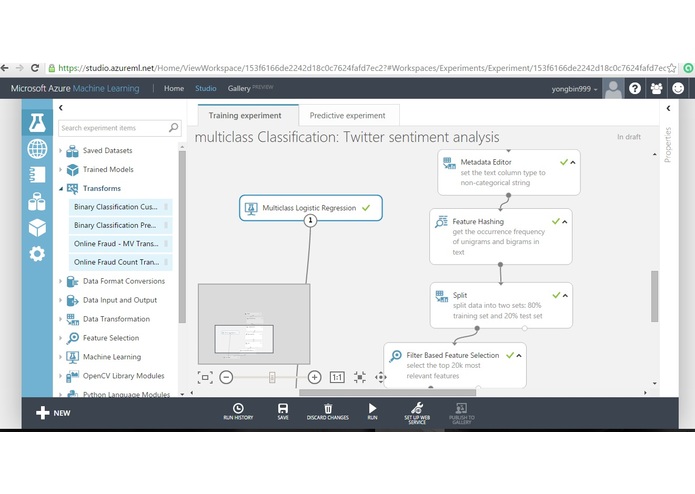Select Binary Classification Pre... transform item
The width and height of the screenshot is (695, 494).
click(x=120, y=226)
